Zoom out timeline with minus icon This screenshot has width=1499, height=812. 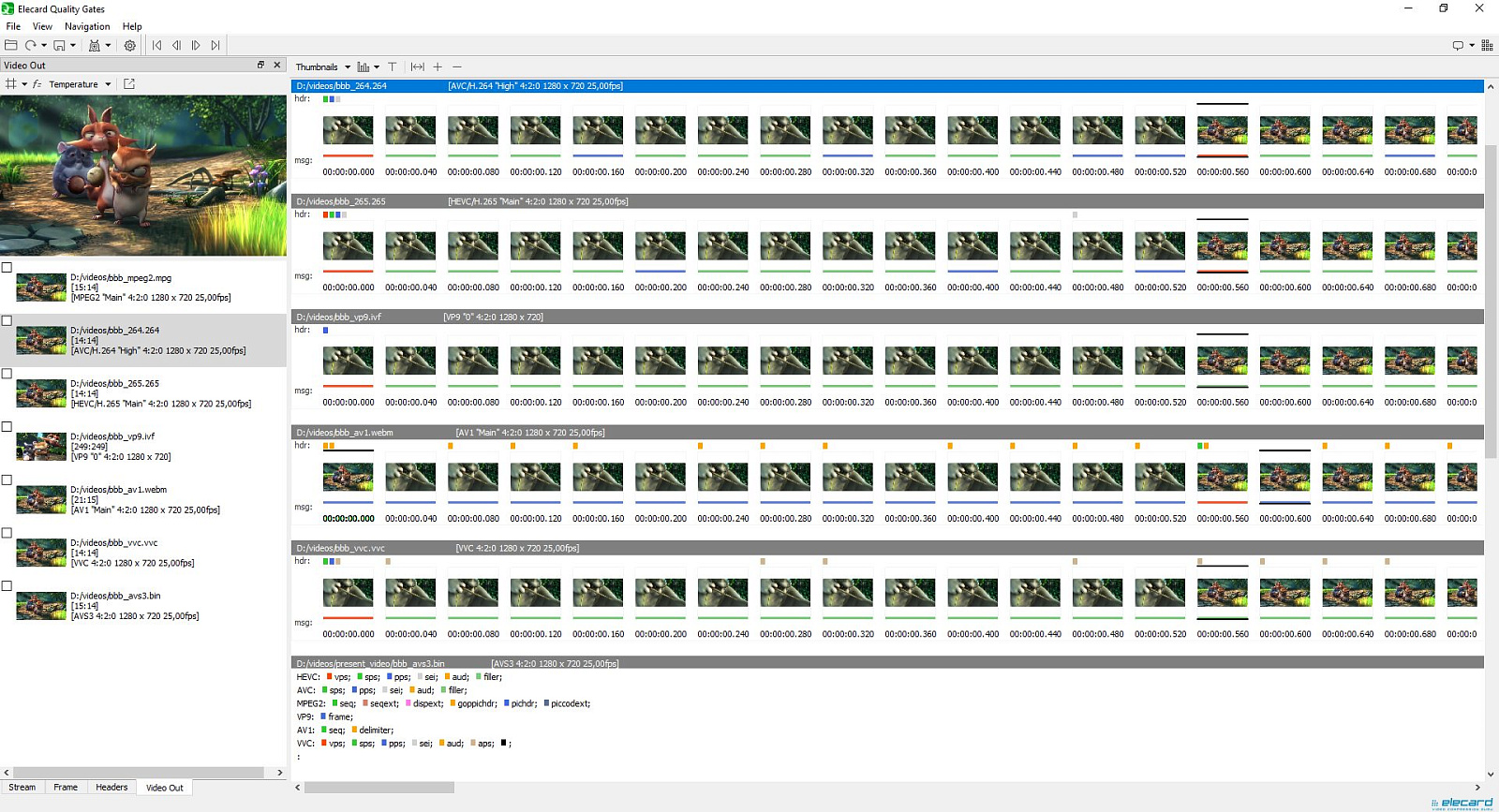457,66
